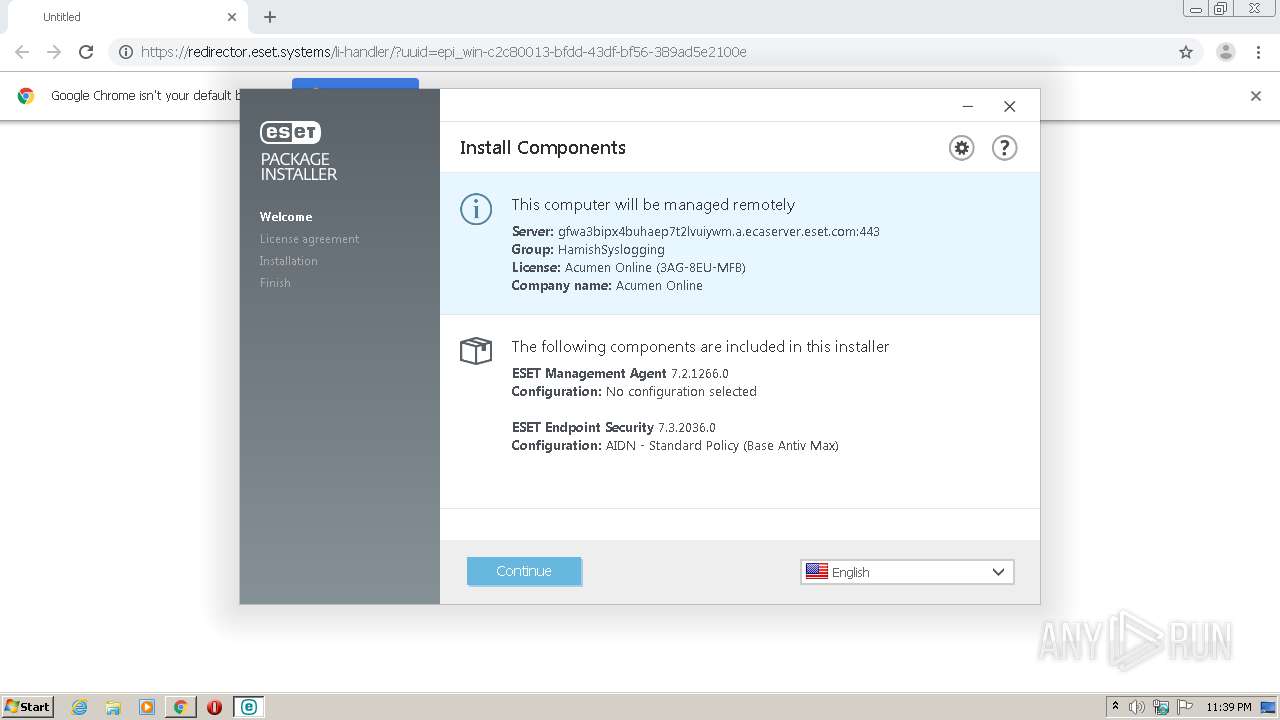Screen dimensions: 1280x720
Task: Switch to ESET installer in taskbar
Action: [248, 707]
